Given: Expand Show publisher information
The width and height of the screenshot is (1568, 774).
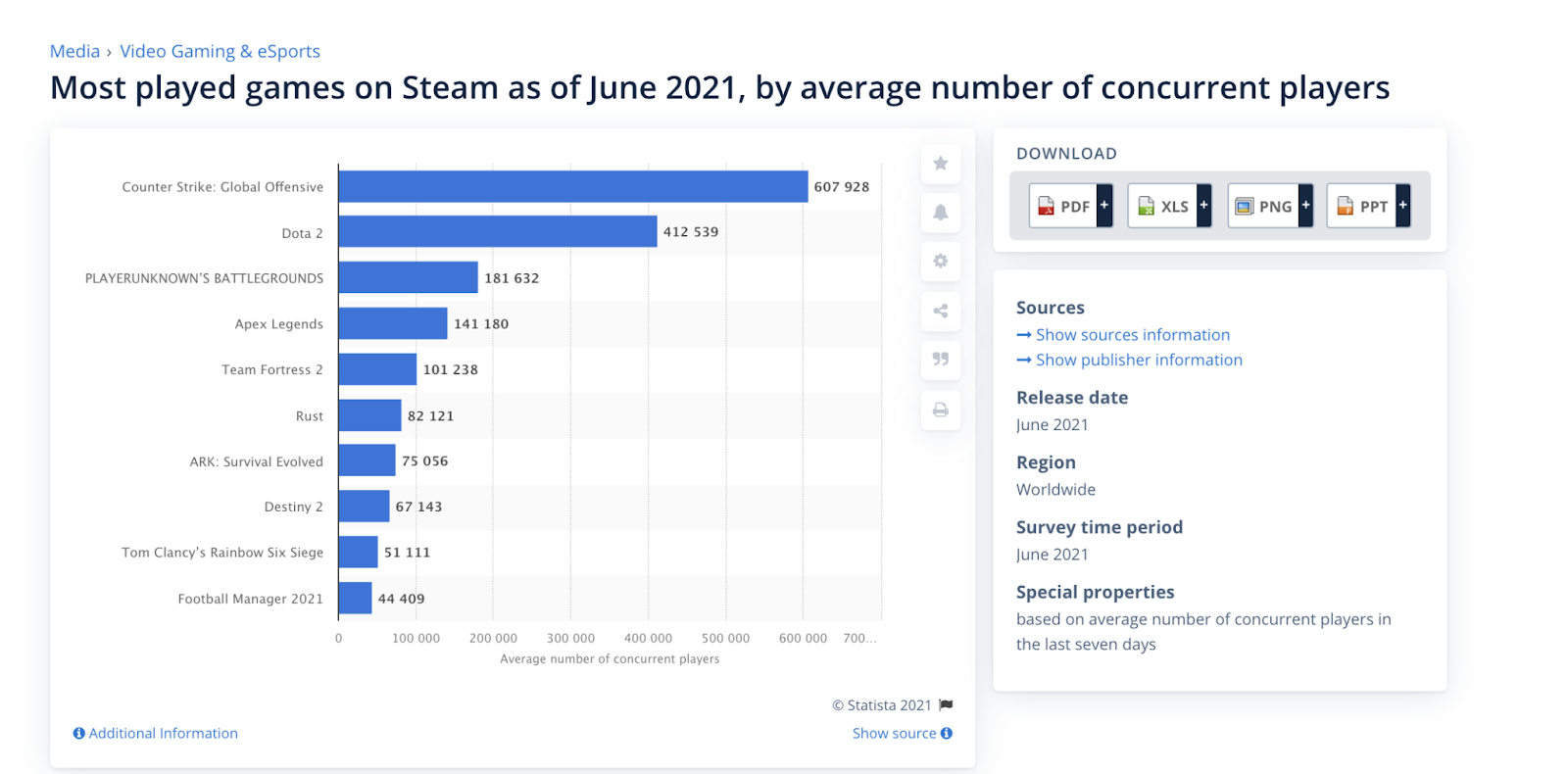Looking at the screenshot, I should 1129,361.
